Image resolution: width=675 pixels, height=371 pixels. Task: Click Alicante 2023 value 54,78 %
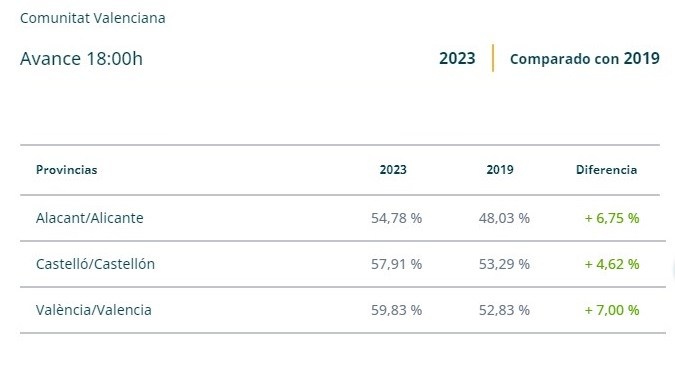click(396, 218)
